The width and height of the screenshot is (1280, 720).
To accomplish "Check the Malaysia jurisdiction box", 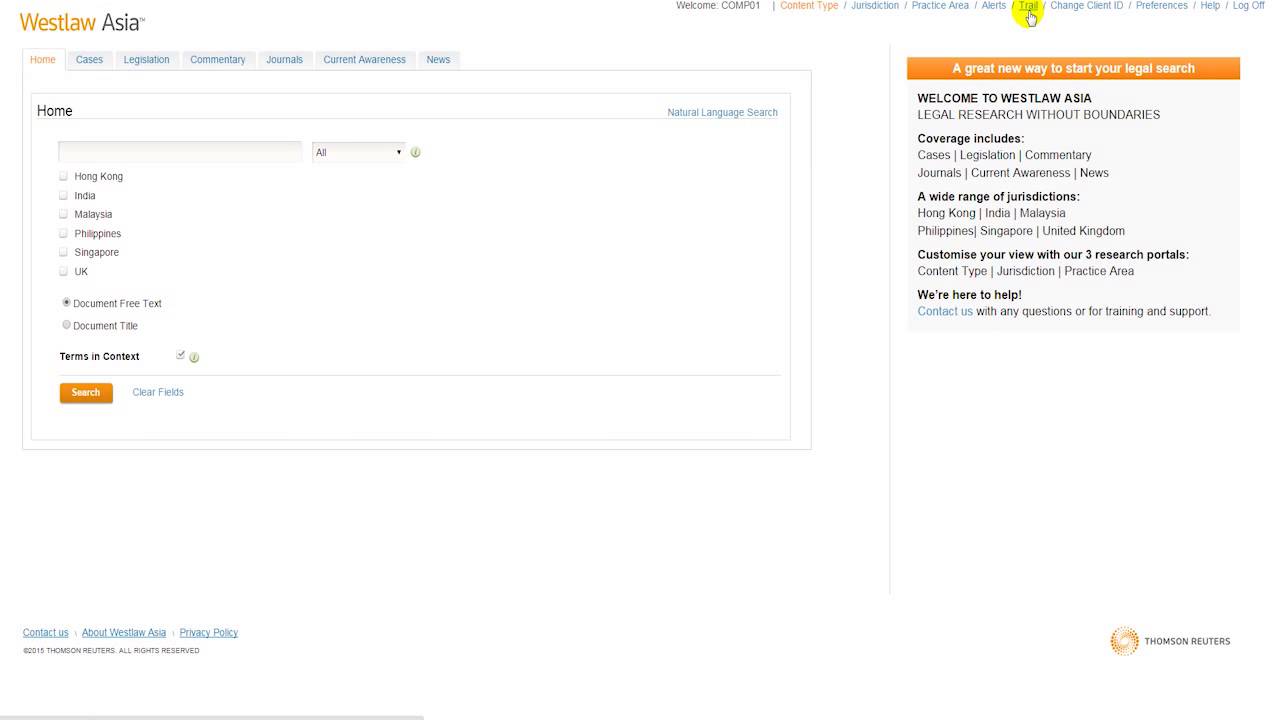I will point(63,214).
